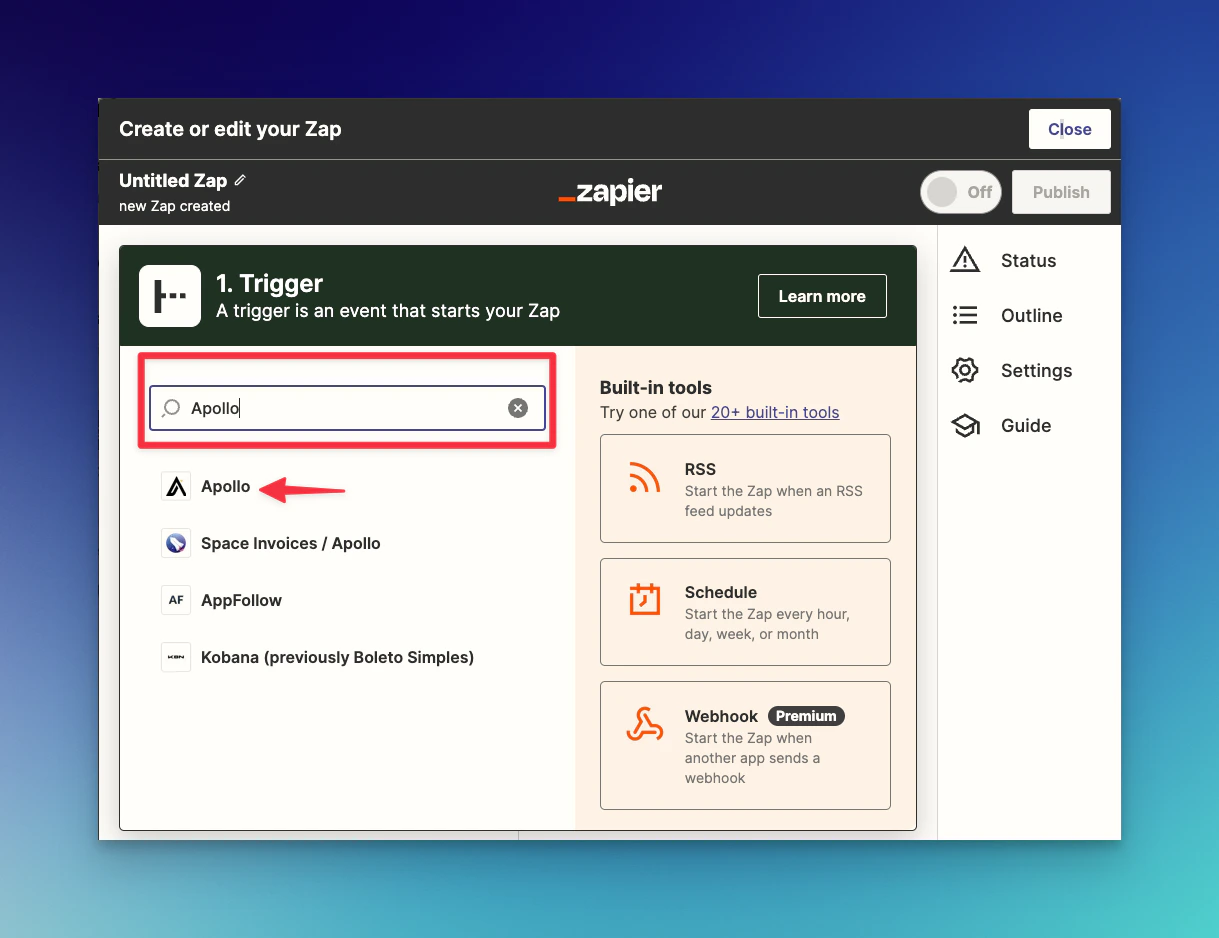The width and height of the screenshot is (1219, 938).
Task: Click the magnifier icon in search field
Action: 172,408
